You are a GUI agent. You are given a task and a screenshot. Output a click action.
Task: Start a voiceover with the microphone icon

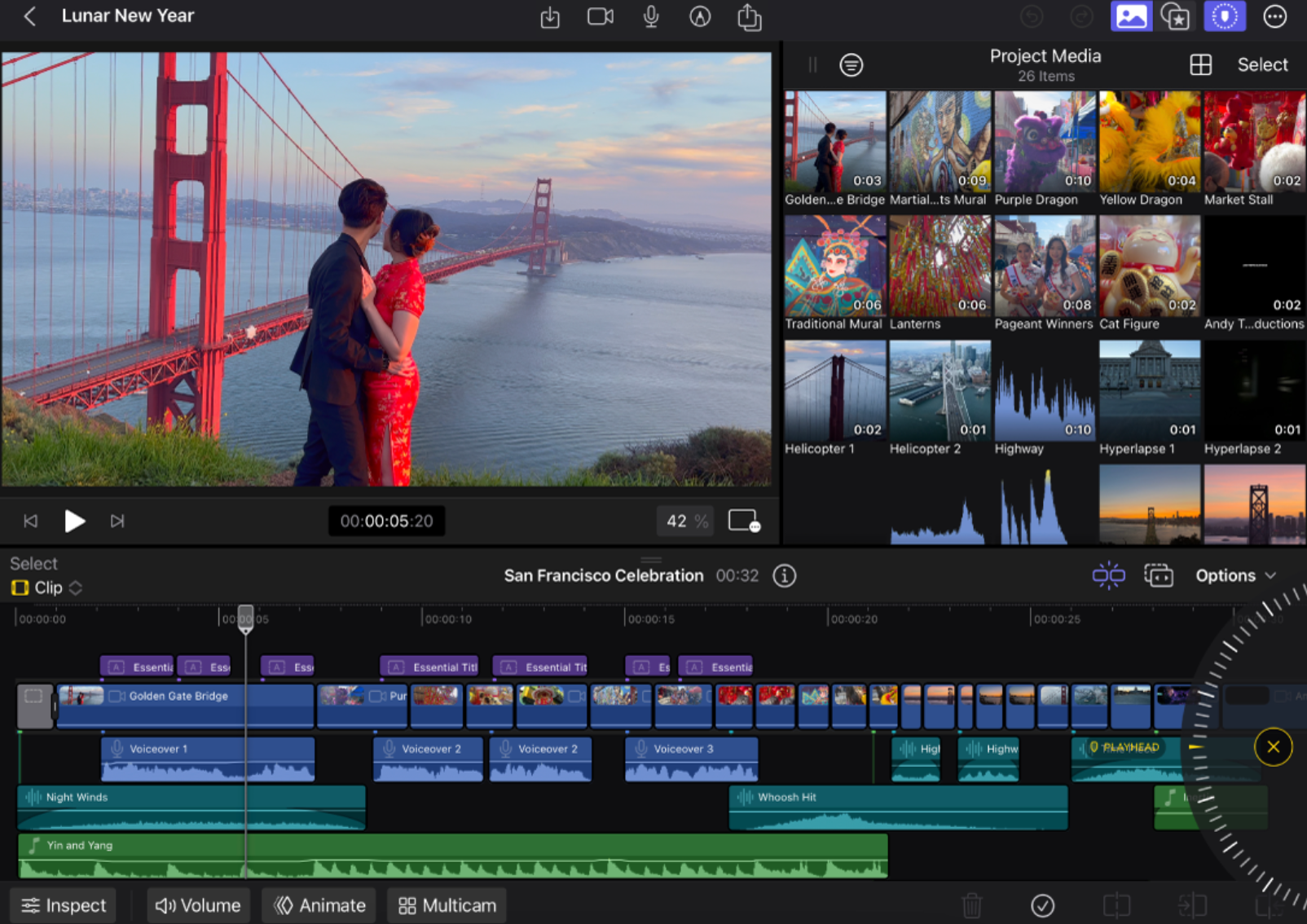point(650,16)
